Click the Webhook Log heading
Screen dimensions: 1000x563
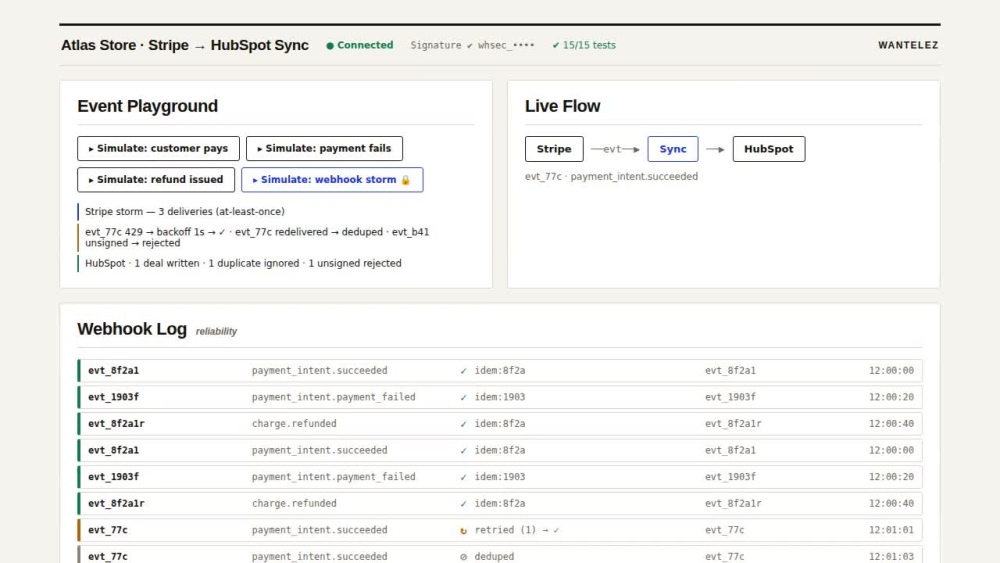[x=132, y=329]
